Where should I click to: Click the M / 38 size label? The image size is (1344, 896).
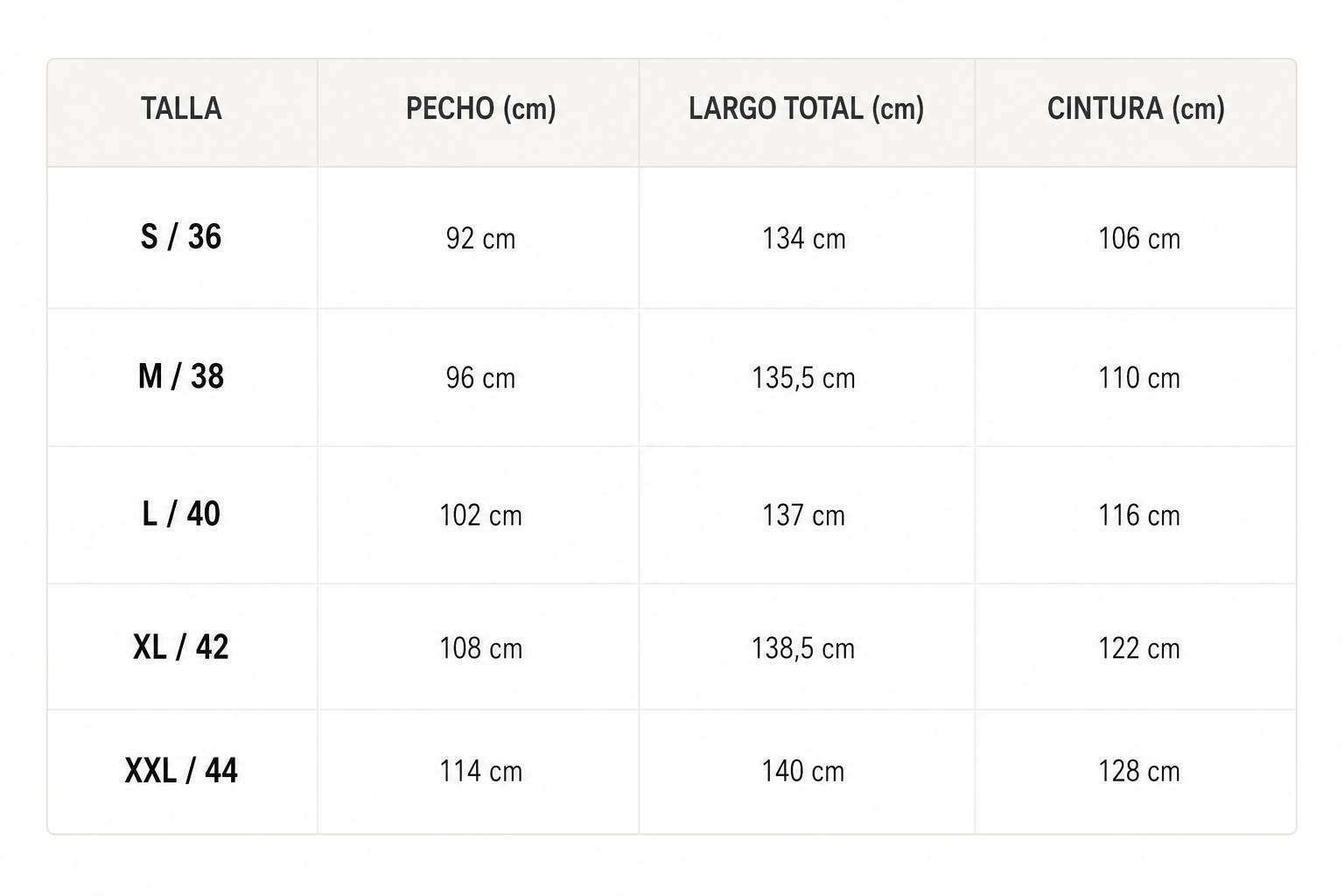(181, 376)
